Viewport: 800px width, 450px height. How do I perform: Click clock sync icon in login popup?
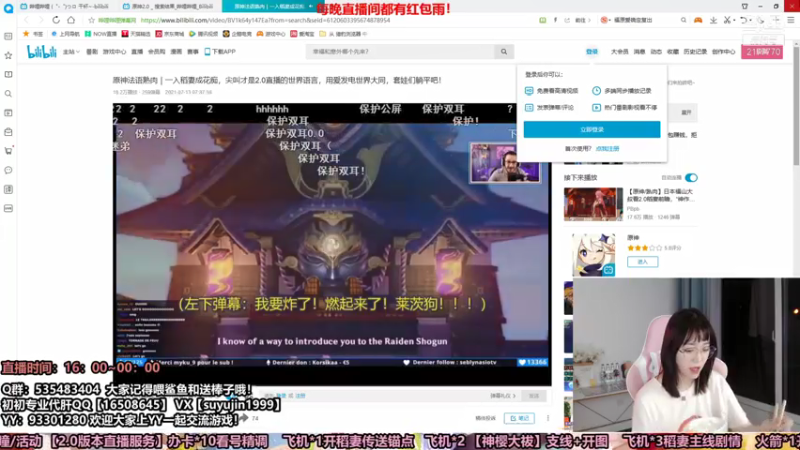click(x=596, y=90)
